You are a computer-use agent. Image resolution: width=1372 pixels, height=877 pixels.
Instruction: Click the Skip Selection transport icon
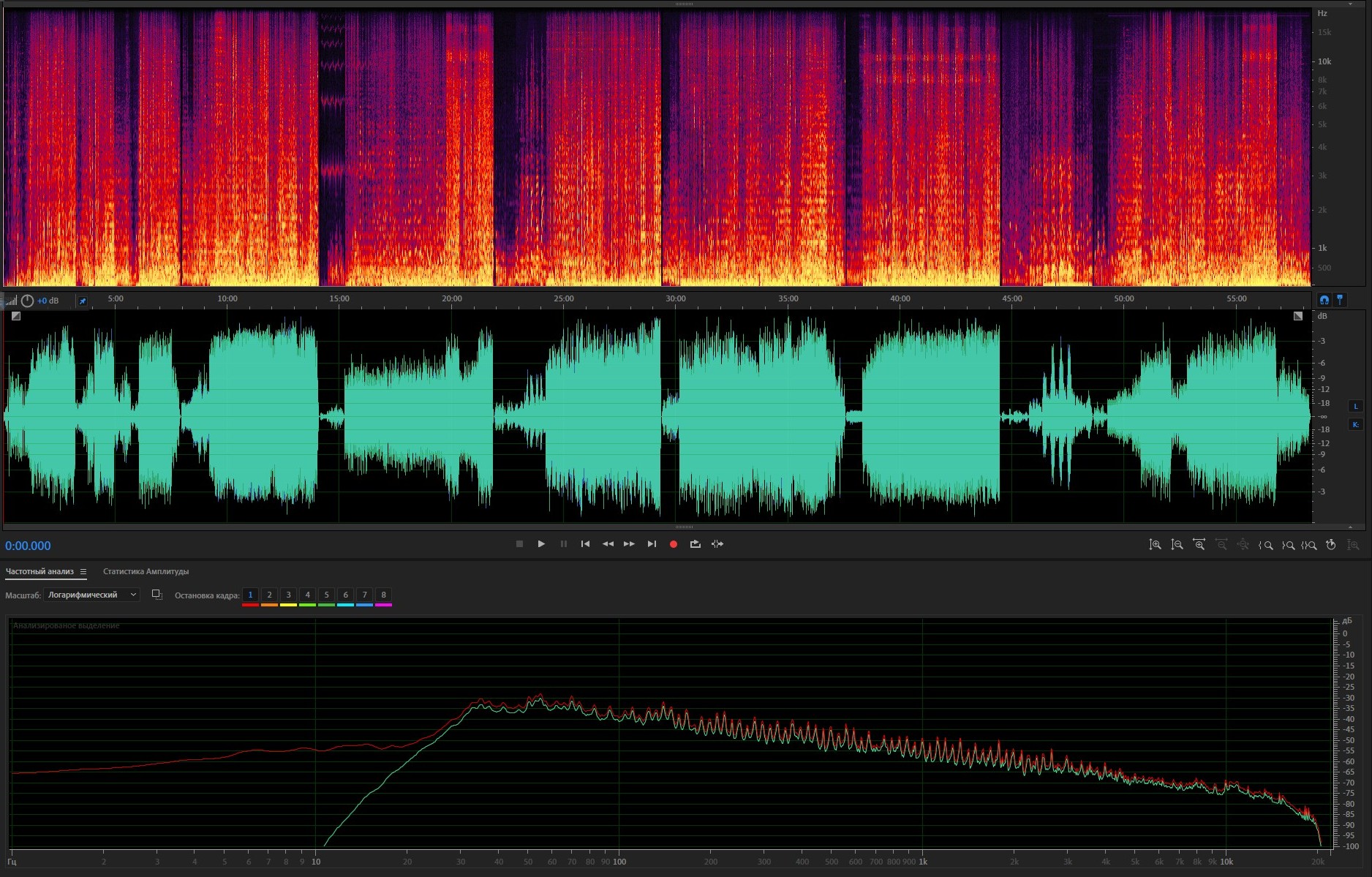[x=717, y=544]
